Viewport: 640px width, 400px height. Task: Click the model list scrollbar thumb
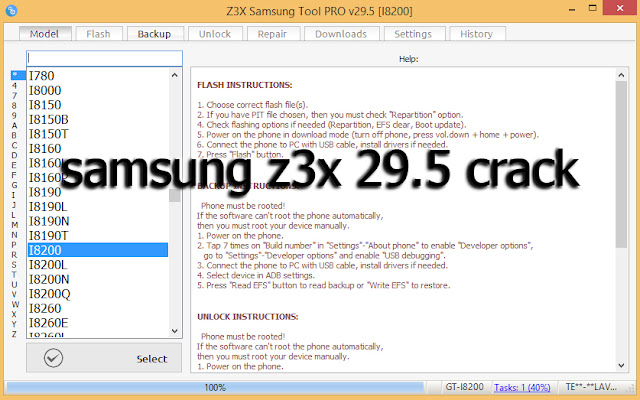click(175, 195)
